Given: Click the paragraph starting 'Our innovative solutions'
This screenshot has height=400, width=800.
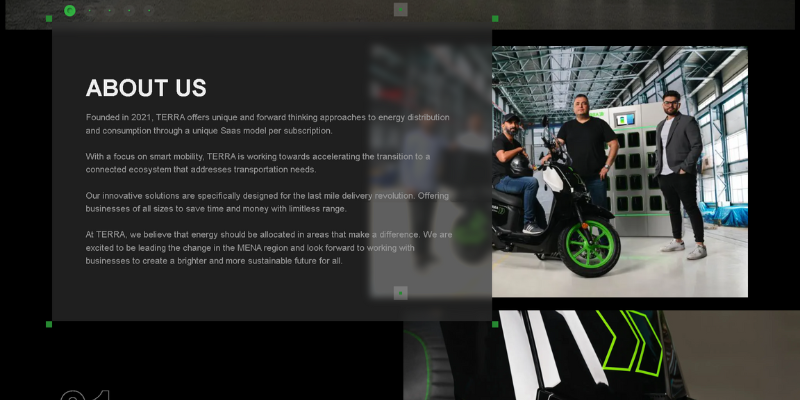Looking at the screenshot, I should 267,202.
